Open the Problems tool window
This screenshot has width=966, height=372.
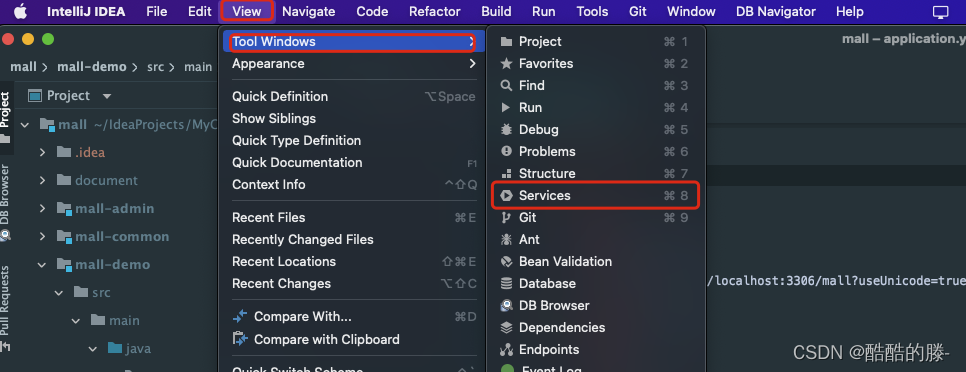coord(596,152)
